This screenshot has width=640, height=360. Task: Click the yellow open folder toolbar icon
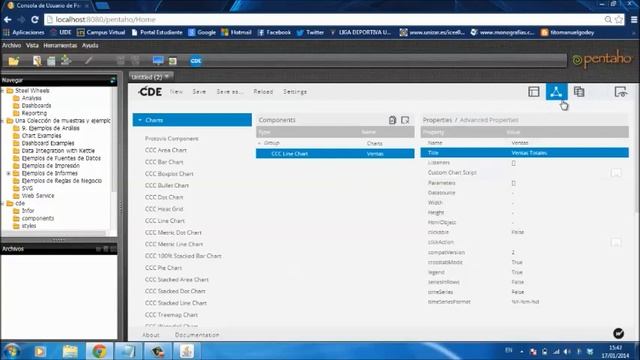14,61
